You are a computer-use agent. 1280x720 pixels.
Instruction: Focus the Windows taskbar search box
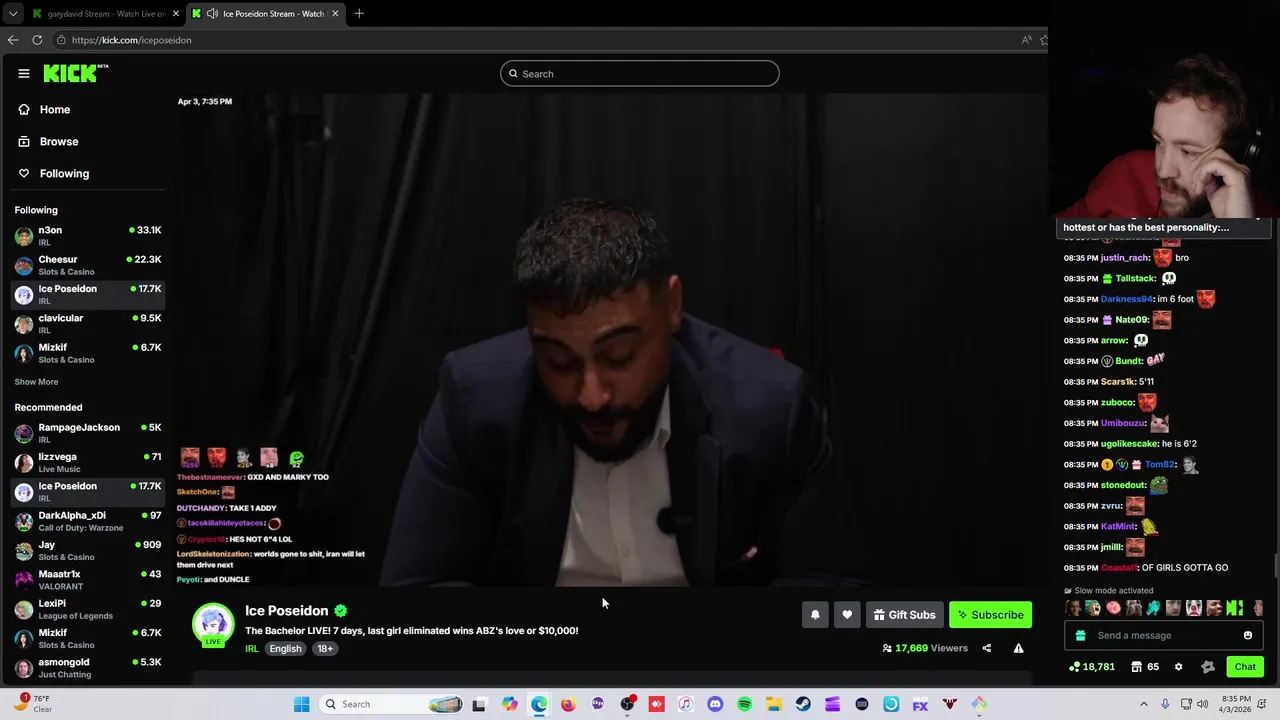[x=393, y=704]
